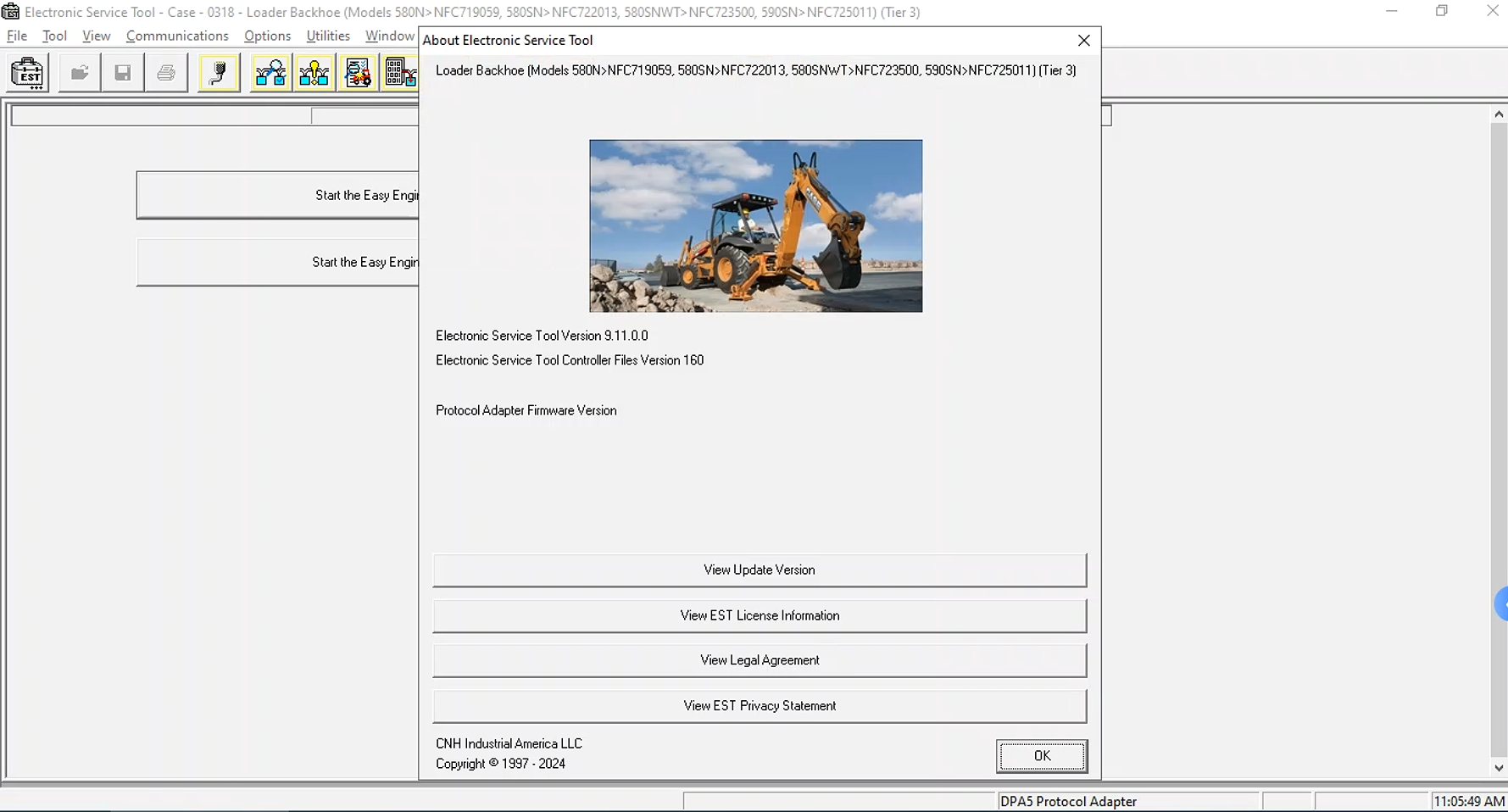Screen dimensions: 1508x812
Task: Click the View Update Version button
Action: coord(760,570)
